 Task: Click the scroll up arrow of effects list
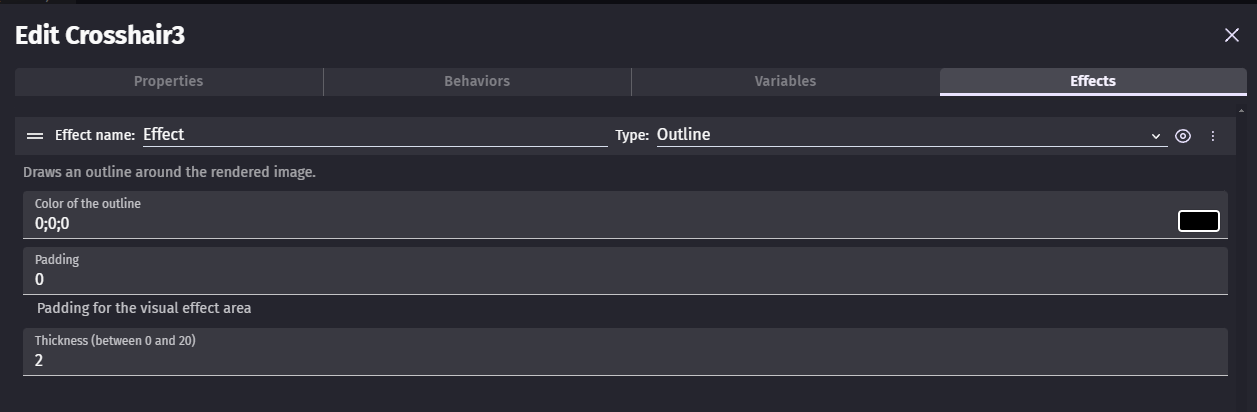1241,110
